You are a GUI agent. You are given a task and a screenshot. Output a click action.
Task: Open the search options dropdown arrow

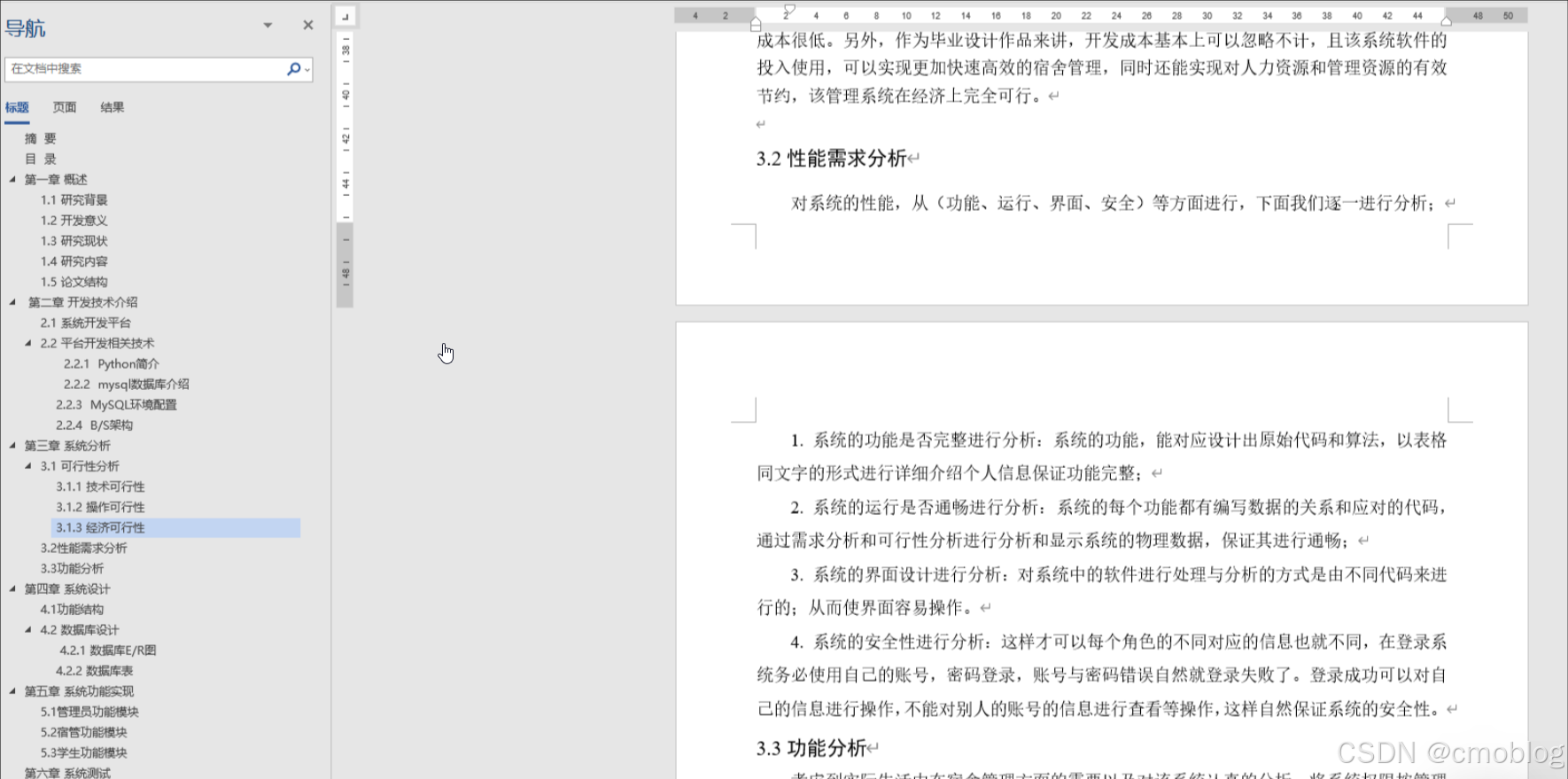pyautogui.click(x=307, y=69)
